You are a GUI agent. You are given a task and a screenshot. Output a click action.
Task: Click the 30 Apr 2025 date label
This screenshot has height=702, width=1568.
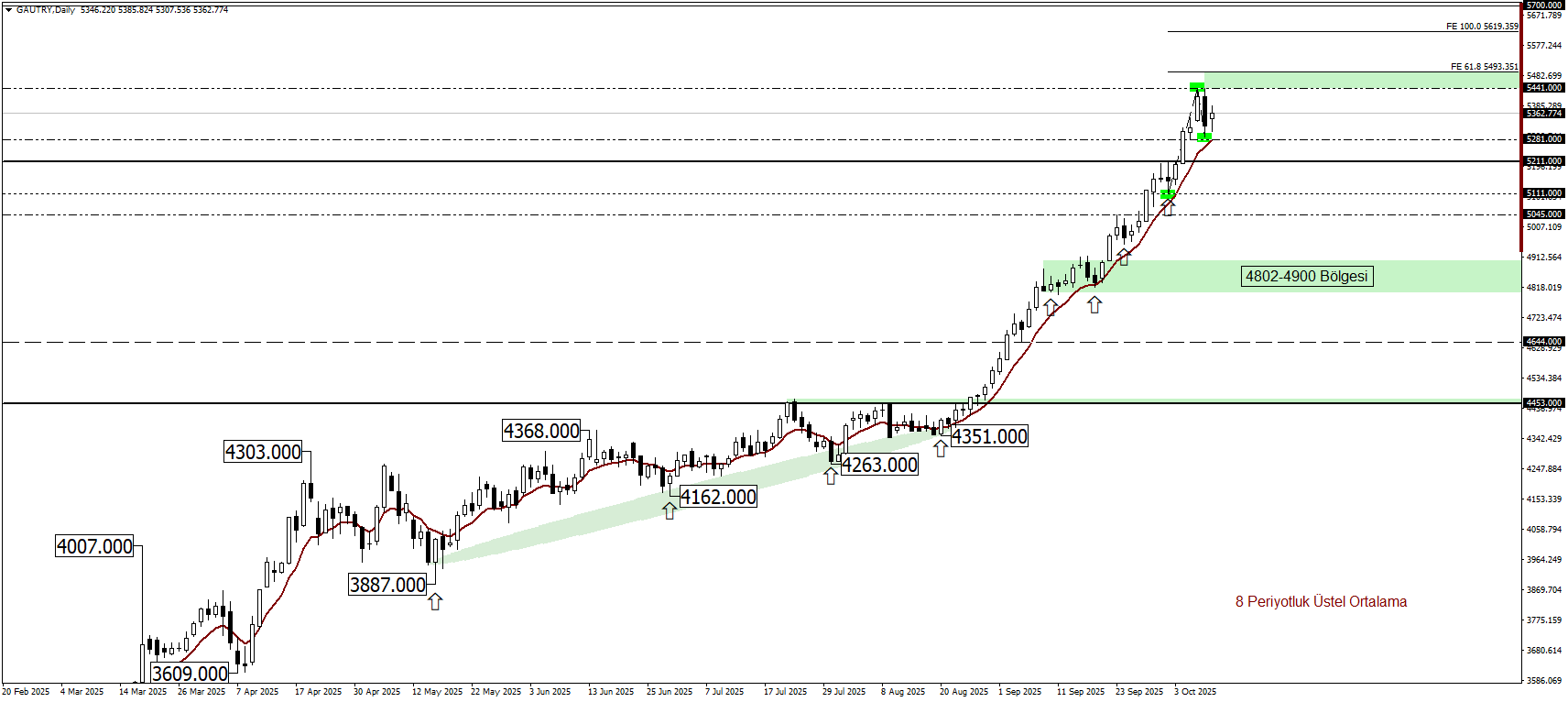pos(377,692)
